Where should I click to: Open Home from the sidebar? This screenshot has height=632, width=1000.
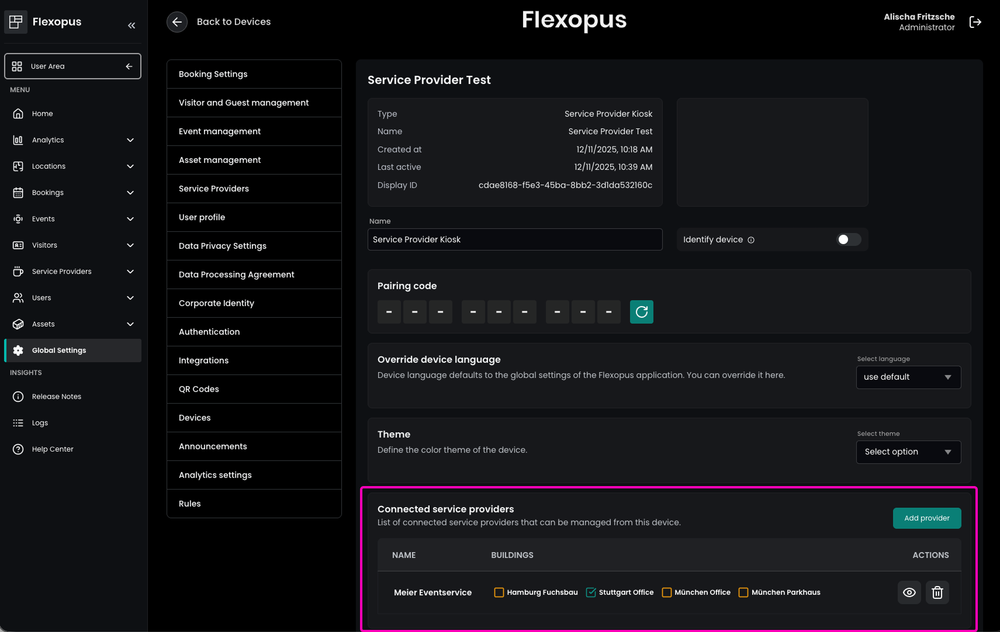pos(42,114)
